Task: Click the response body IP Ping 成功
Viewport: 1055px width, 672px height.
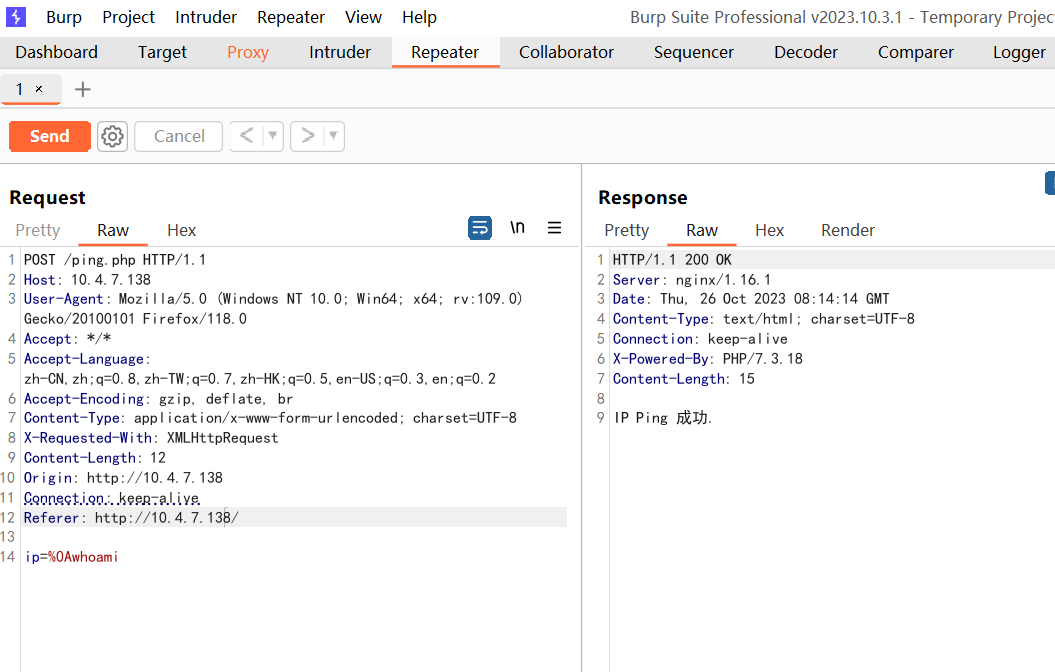Action: click(663, 418)
